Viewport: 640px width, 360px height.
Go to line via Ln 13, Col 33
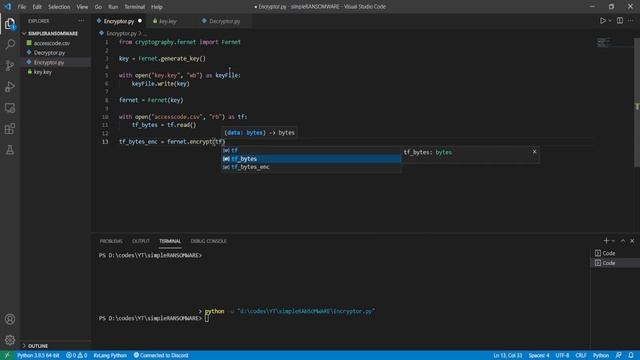click(507, 355)
